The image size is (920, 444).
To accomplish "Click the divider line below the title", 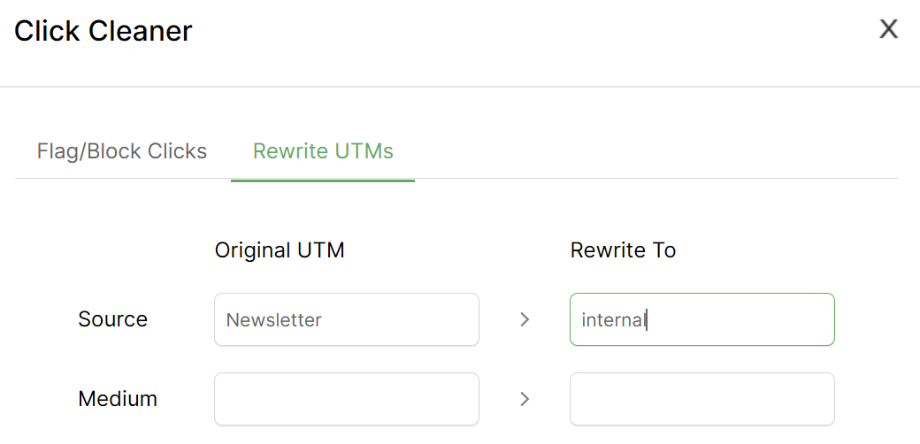I will click(460, 86).
